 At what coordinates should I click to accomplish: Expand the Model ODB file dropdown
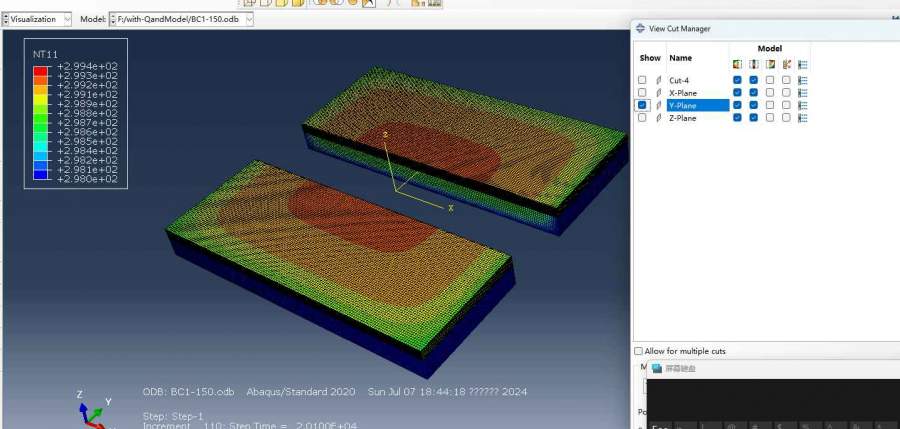(249, 19)
